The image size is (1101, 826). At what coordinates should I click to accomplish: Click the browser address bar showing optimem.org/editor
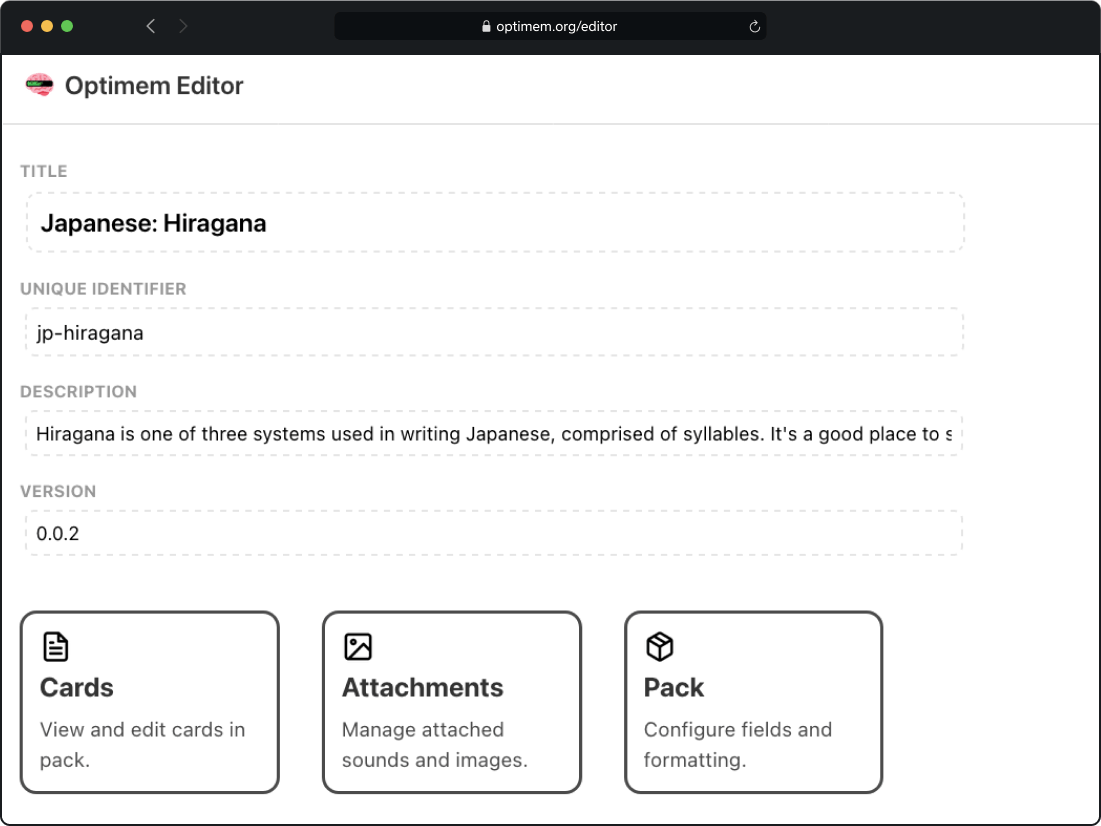550,26
